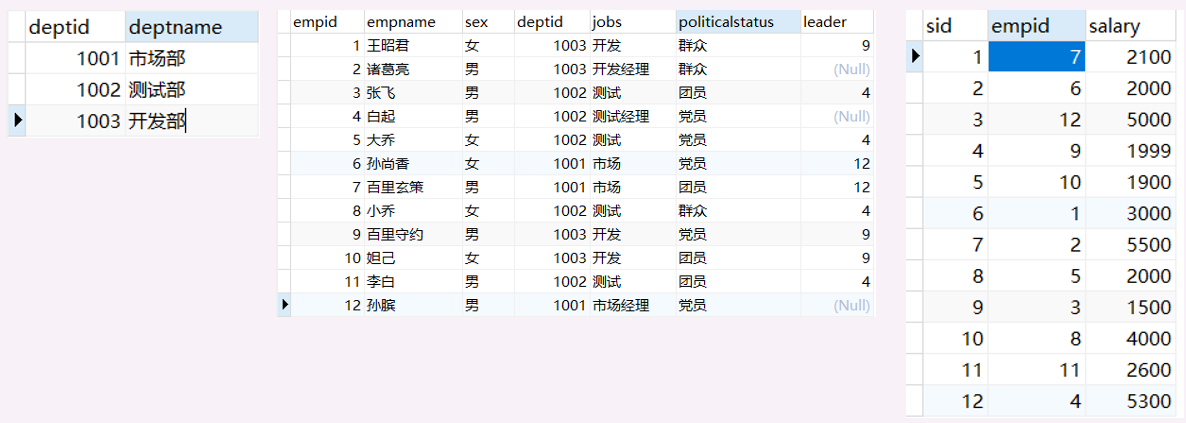Click the salary value 1999

click(1131, 151)
